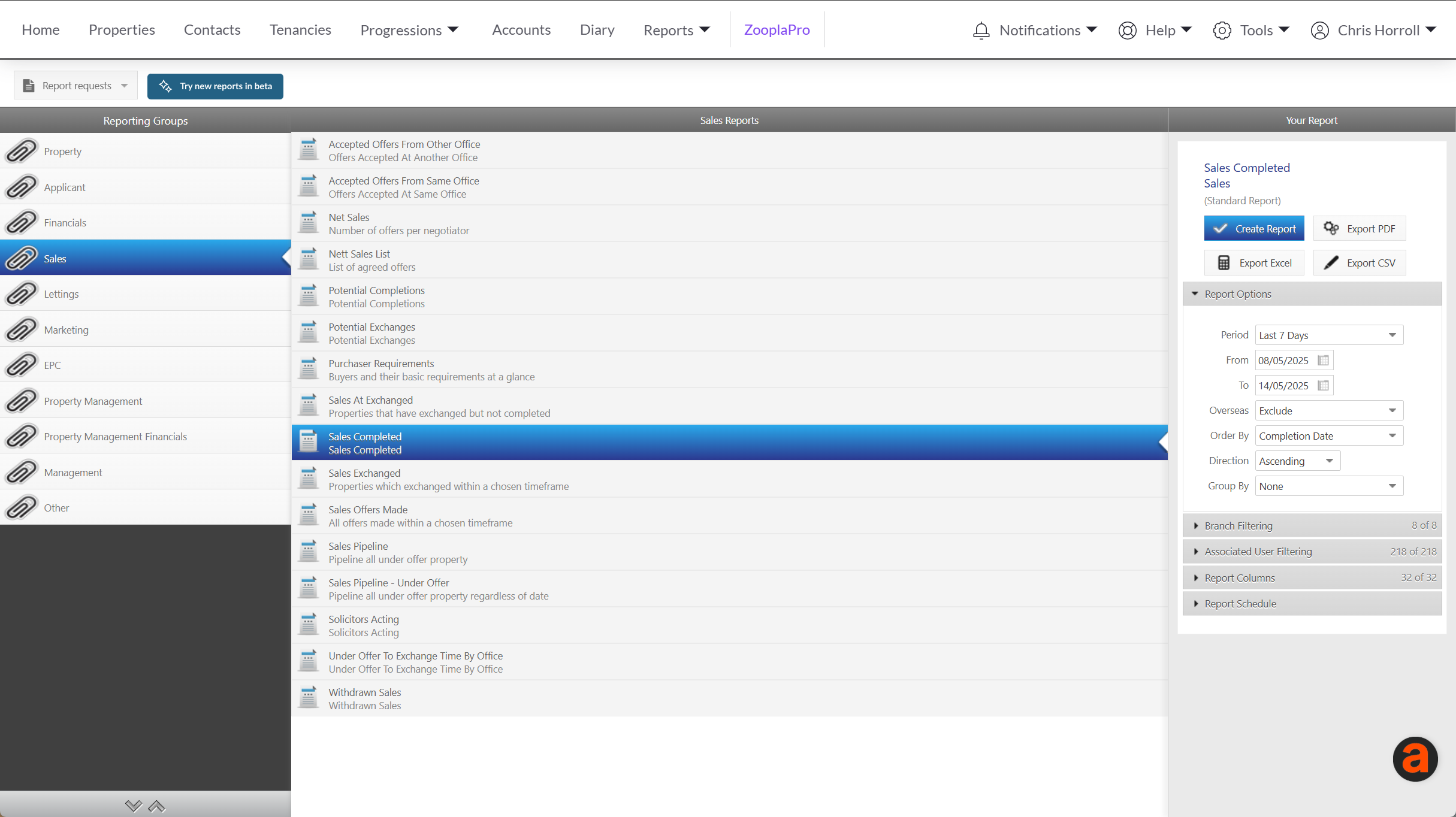
Task: Open the Accounts page
Action: [521, 29]
